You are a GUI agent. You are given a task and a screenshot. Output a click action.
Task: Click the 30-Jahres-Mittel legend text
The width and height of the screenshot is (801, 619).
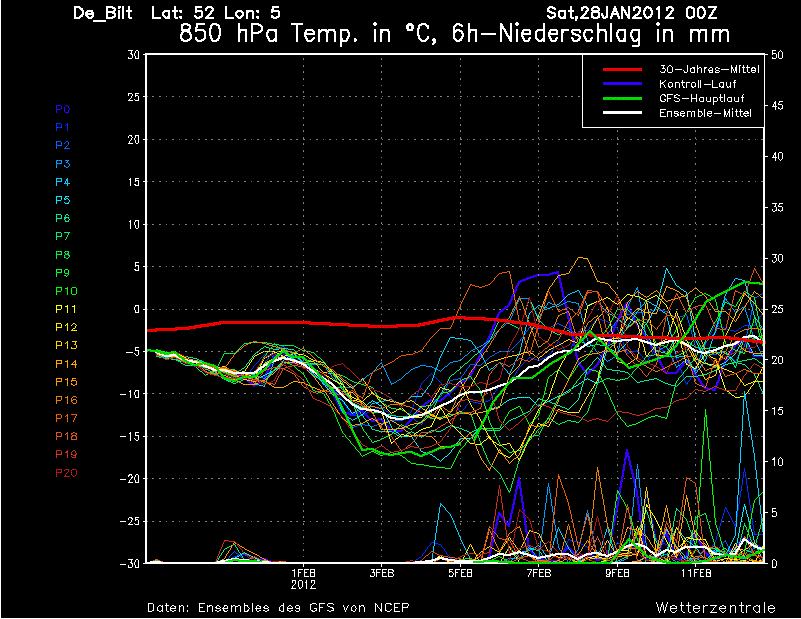pos(709,69)
